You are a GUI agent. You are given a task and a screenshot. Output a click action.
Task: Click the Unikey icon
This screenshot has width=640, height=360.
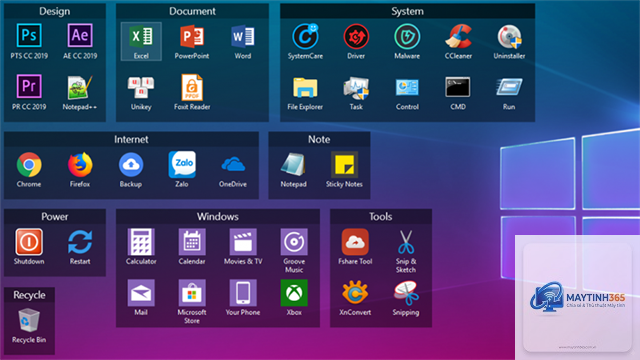coord(141,87)
